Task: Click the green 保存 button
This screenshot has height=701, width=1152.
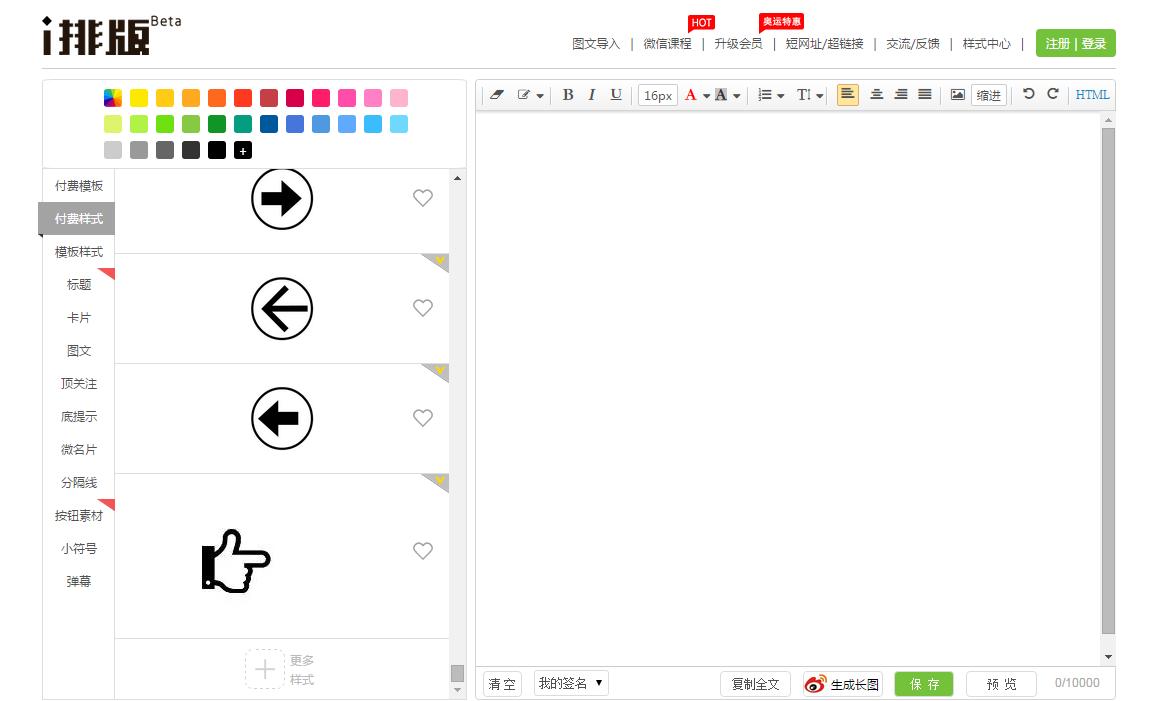Action: (x=924, y=684)
